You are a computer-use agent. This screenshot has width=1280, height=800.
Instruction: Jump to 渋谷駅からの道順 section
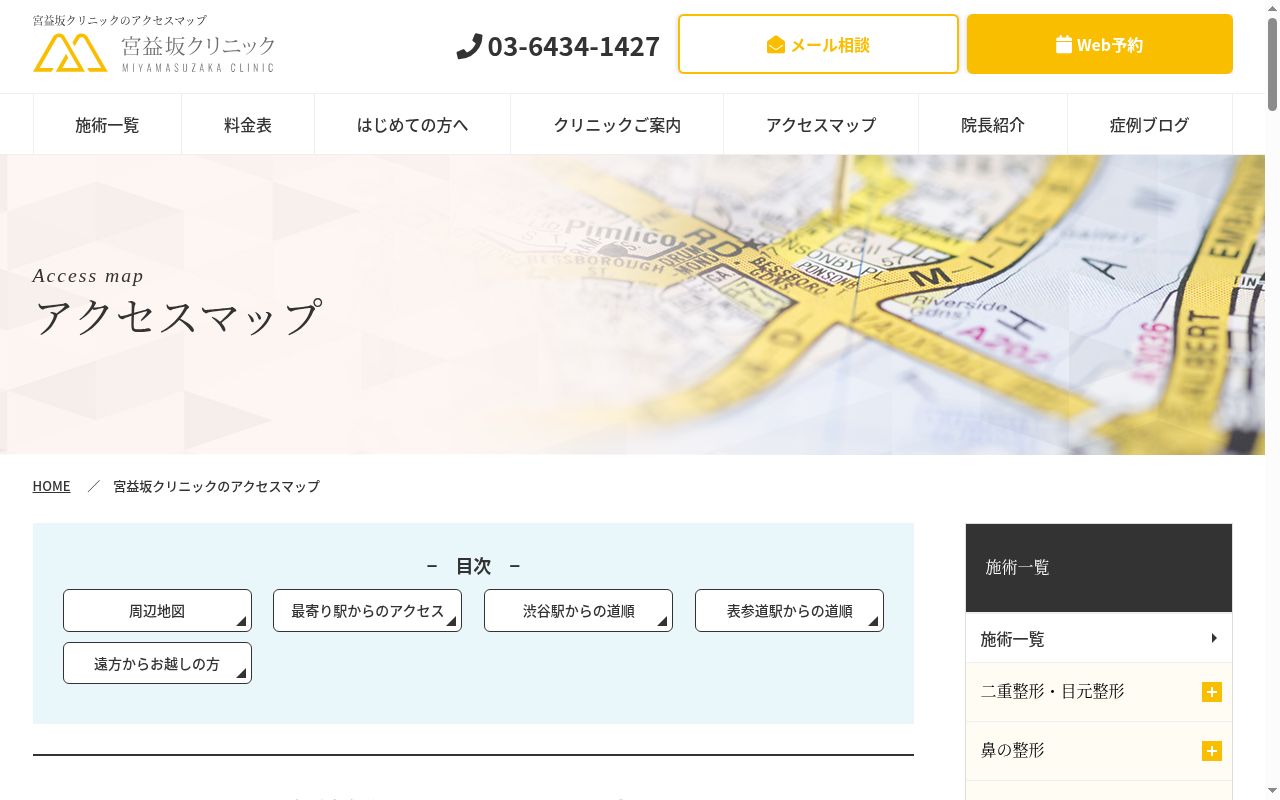(x=578, y=611)
